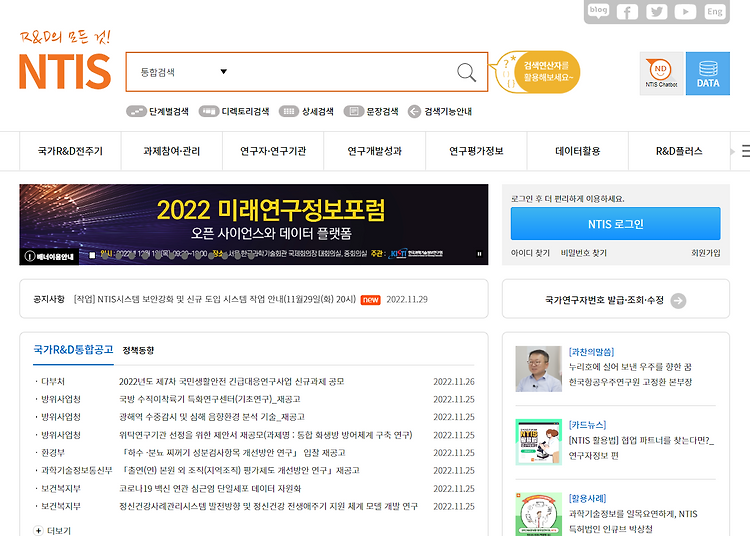Open 제7차 국민생활안전 긴급대응연구사업 announcement

(232, 382)
